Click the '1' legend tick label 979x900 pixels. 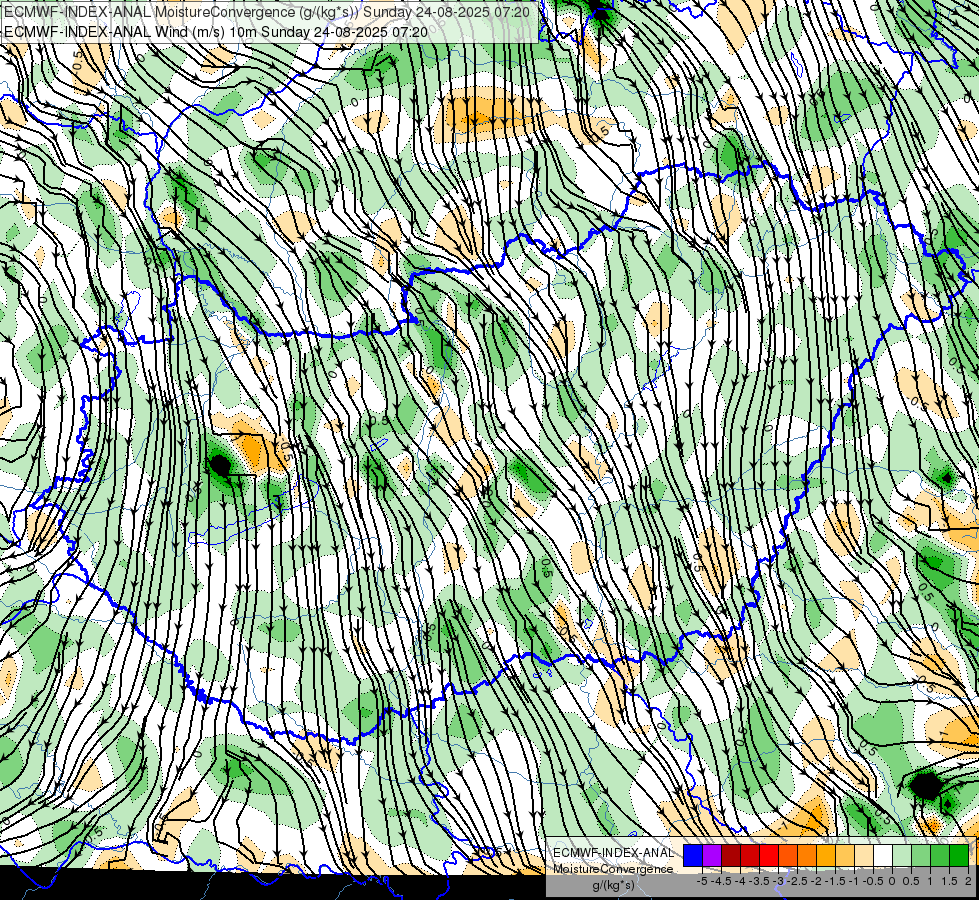(x=930, y=881)
